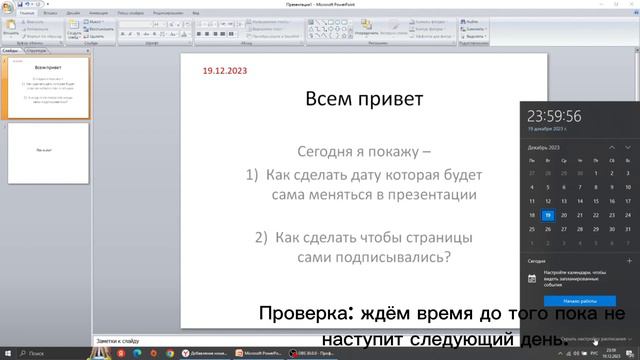The image size is (640, 360).
Task: Select the second slide thumbnail
Action: (x=48, y=153)
